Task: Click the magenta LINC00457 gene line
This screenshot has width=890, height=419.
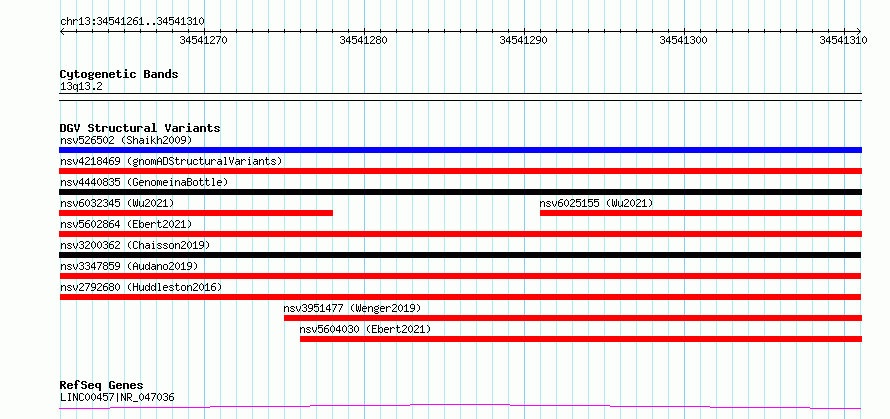Action: (460, 407)
